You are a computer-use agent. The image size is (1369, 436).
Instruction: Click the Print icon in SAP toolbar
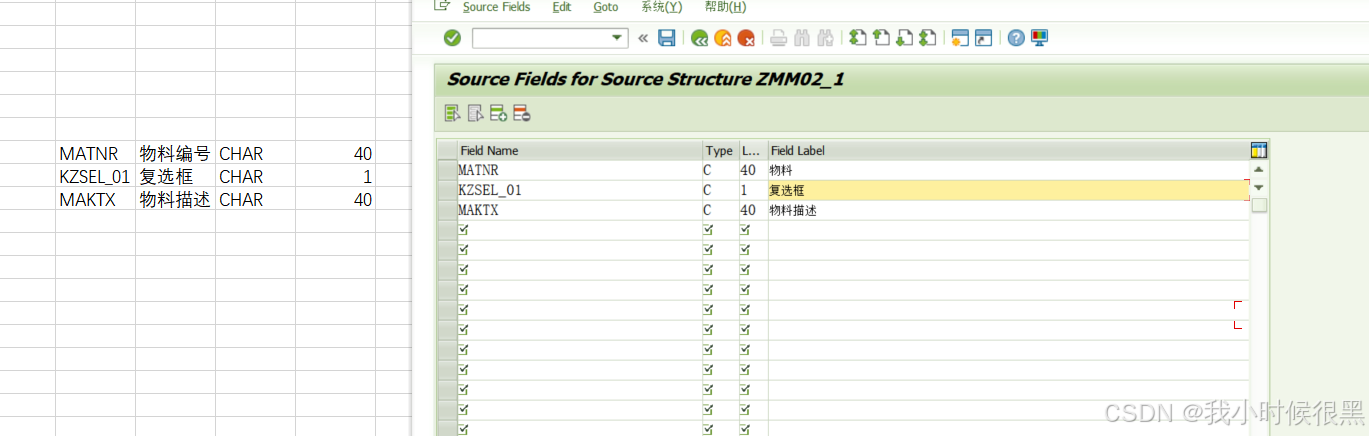[x=779, y=38]
